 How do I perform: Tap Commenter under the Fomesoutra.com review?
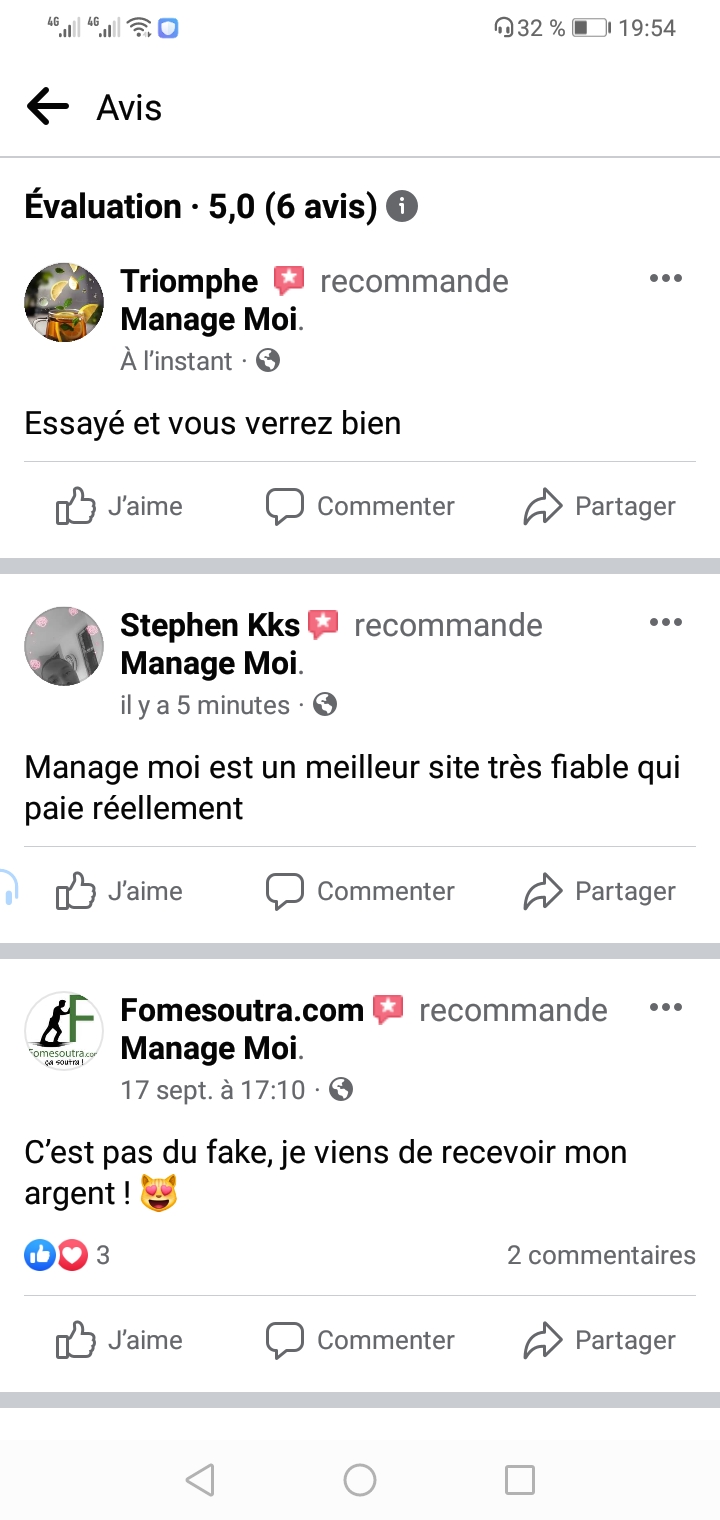click(360, 1340)
